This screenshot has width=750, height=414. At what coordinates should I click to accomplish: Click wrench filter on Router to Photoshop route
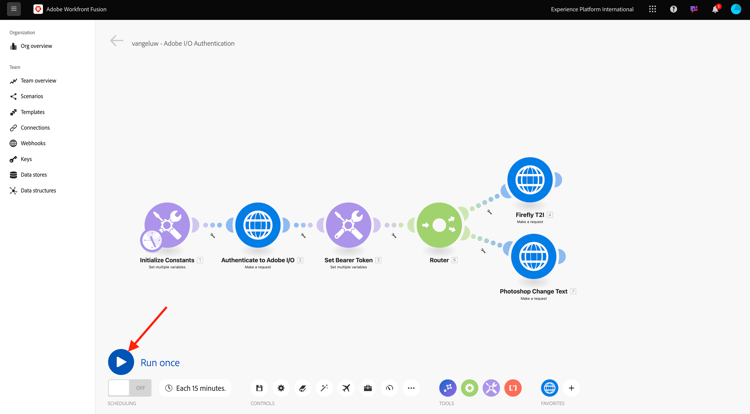[483, 251]
